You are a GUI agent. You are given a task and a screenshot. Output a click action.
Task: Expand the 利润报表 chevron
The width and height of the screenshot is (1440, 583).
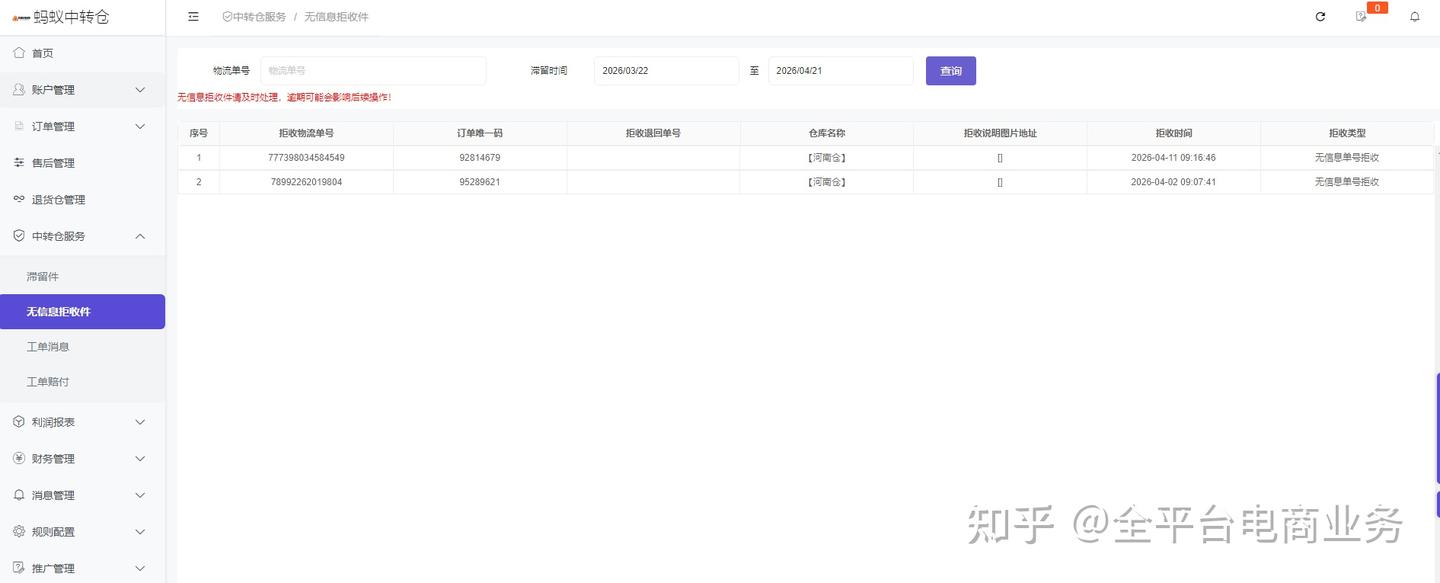point(140,422)
